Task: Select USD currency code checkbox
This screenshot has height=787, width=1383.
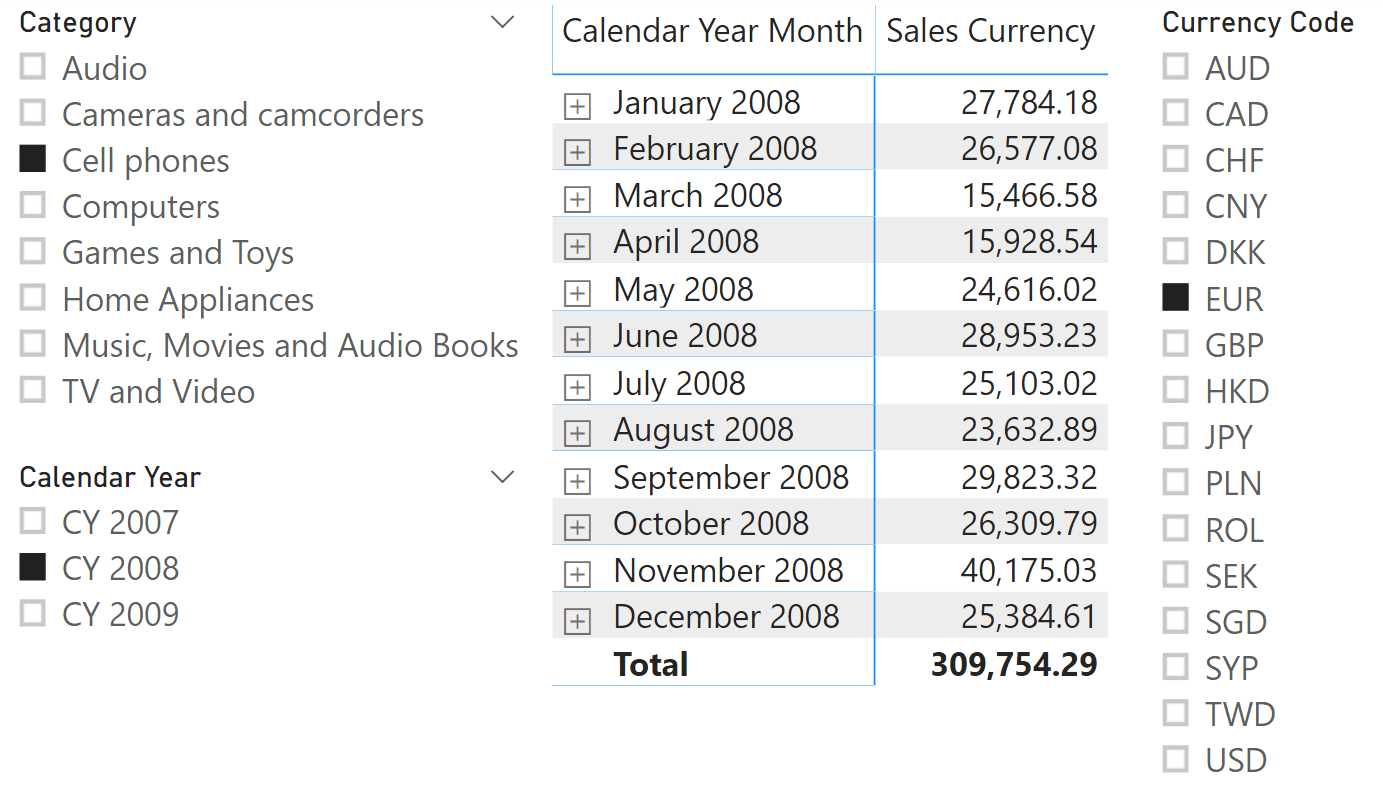Action: [1176, 759]
